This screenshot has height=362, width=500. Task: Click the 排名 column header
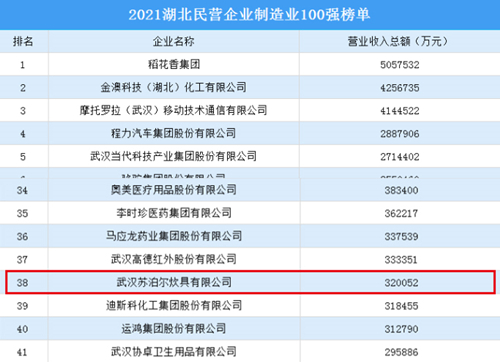pyautogui.click(x=23, y=41)
